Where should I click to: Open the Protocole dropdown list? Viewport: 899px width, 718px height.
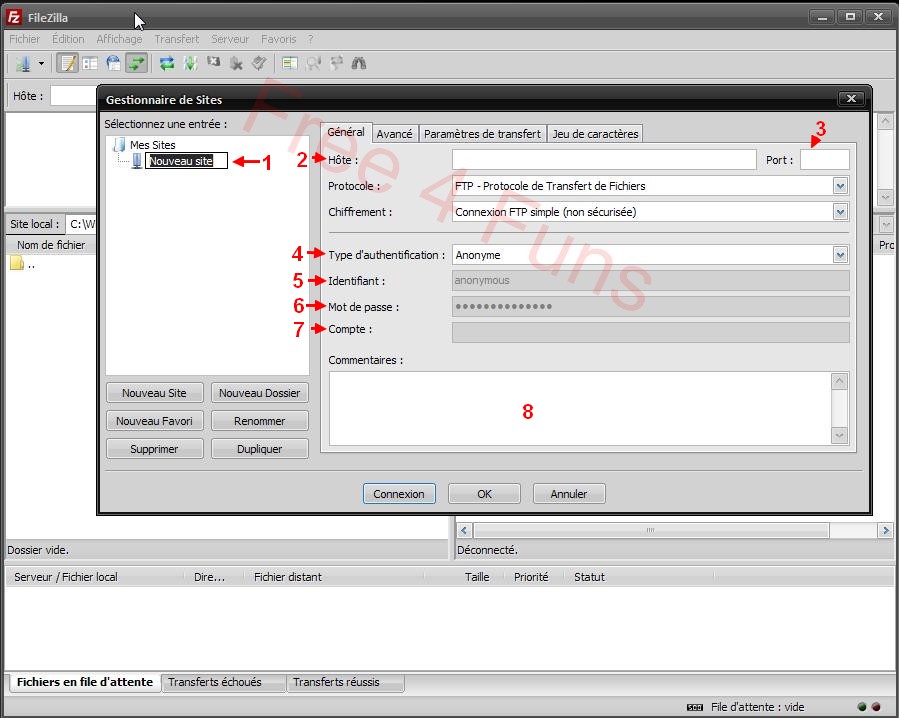[840, 185]
